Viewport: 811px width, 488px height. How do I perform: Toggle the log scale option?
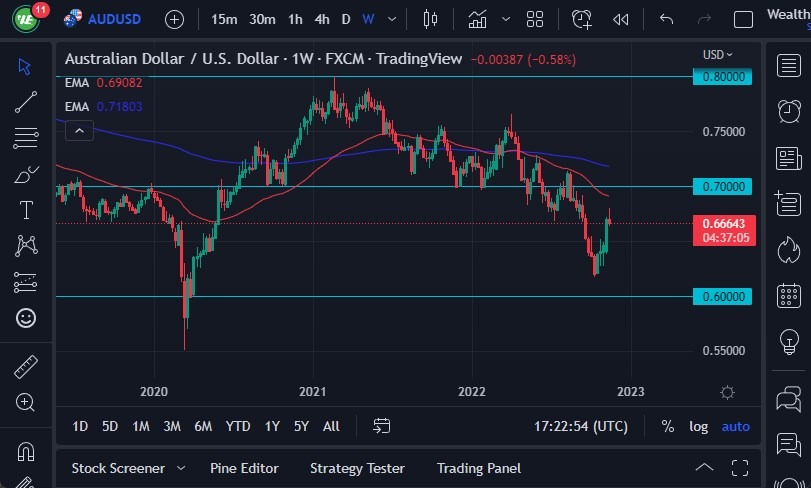point(698,426)
